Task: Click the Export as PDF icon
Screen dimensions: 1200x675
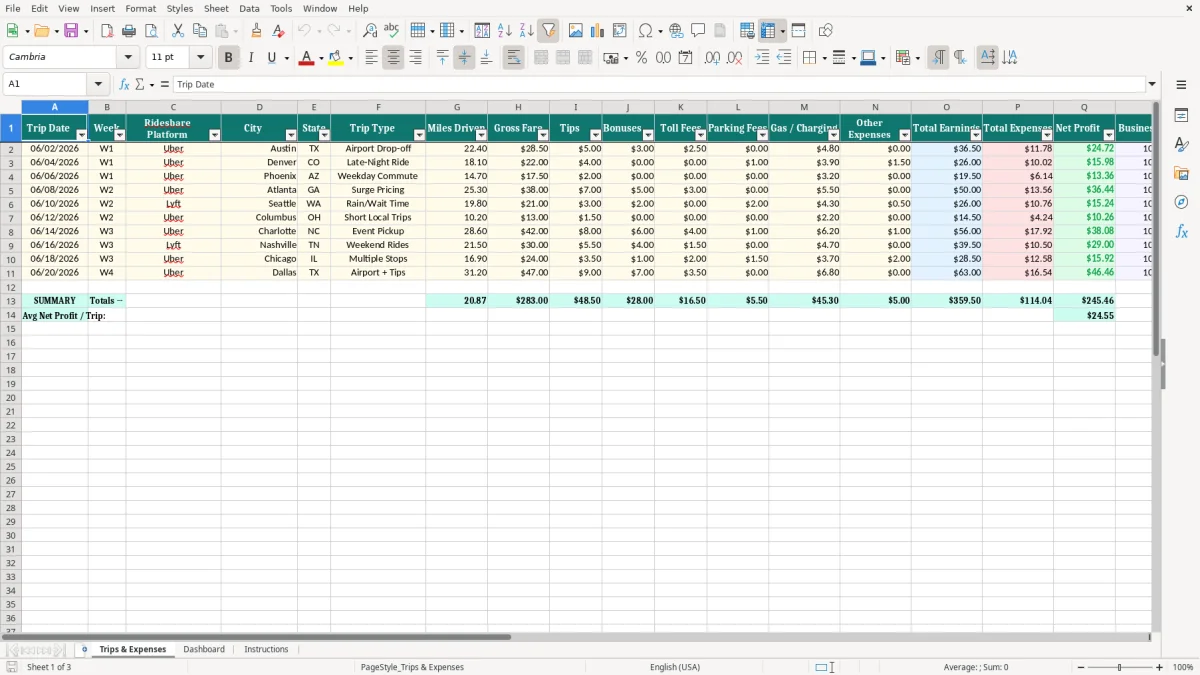Action: [x=107, y=31]
